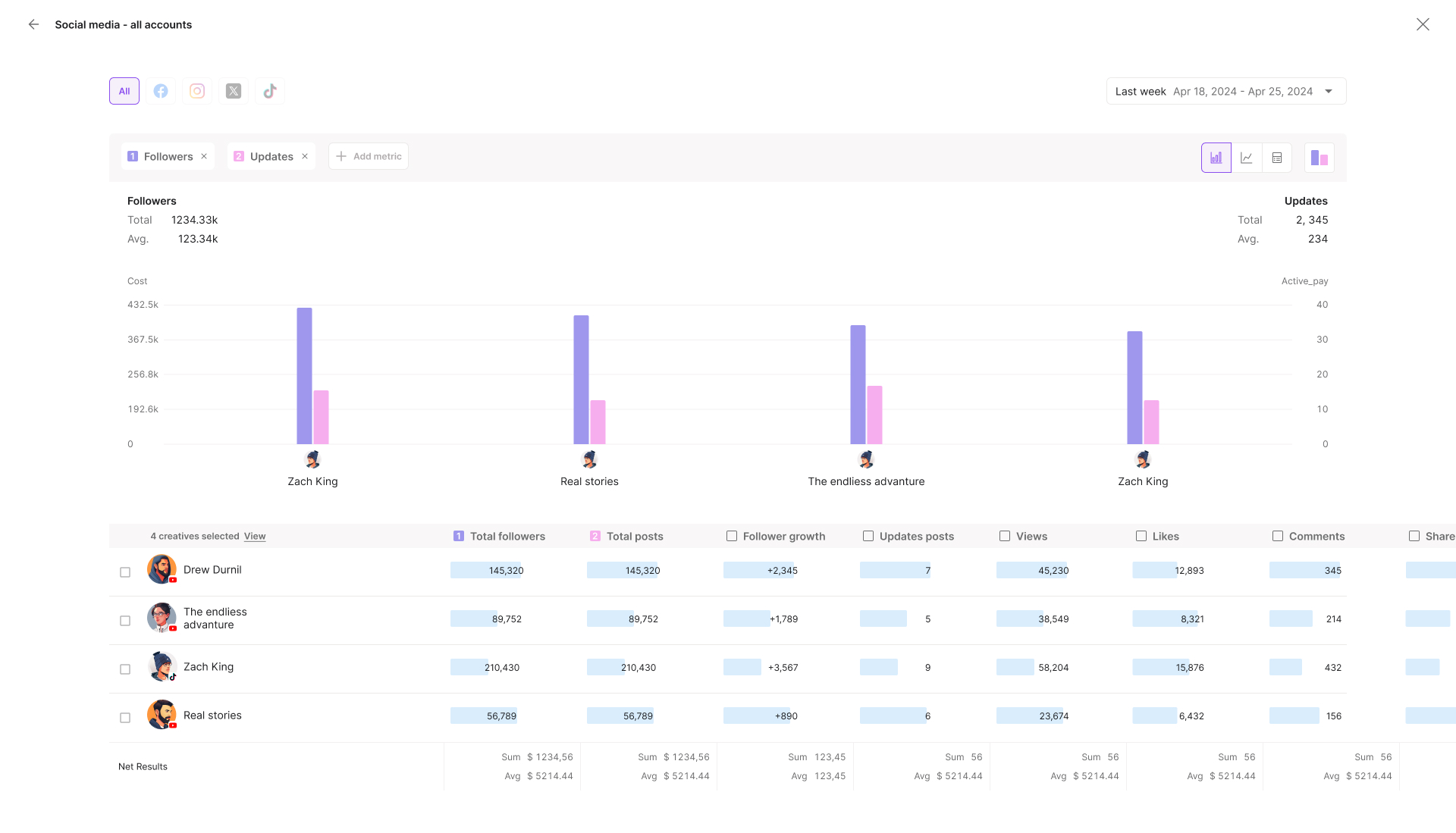Switch to bar chart view

point(1216,158)
